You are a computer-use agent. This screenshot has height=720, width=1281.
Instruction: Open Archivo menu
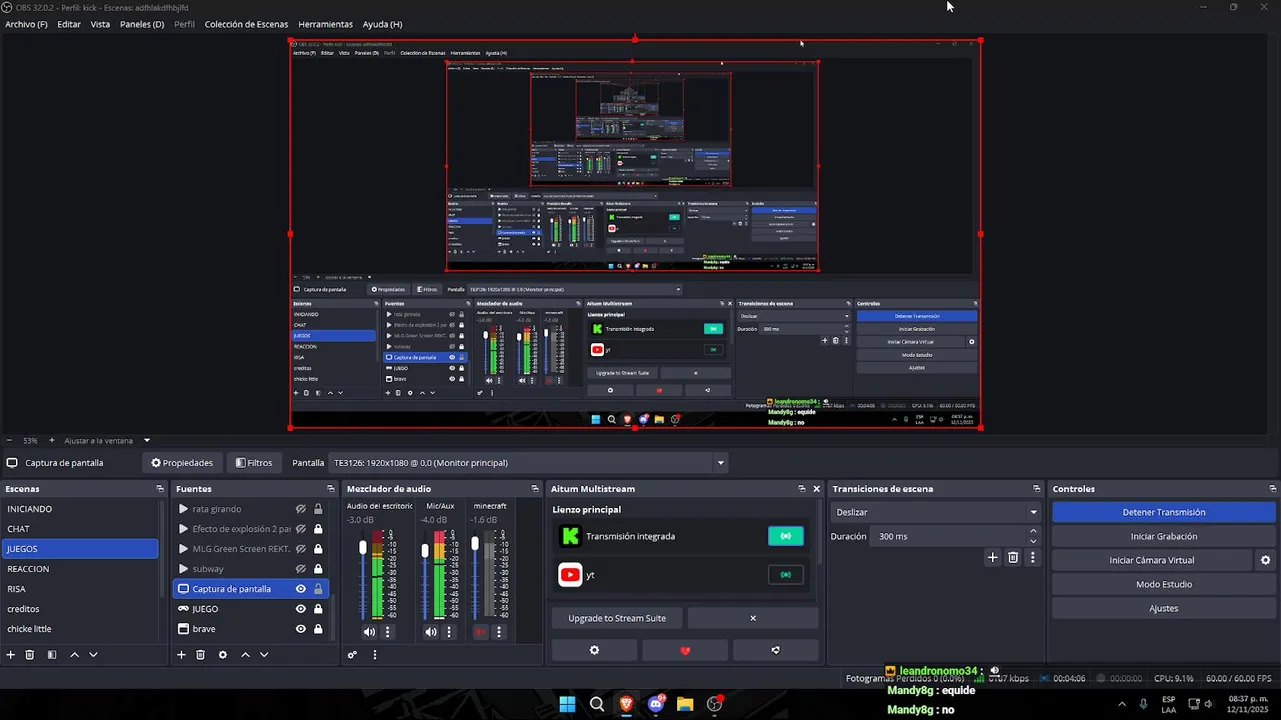point(26,24)
